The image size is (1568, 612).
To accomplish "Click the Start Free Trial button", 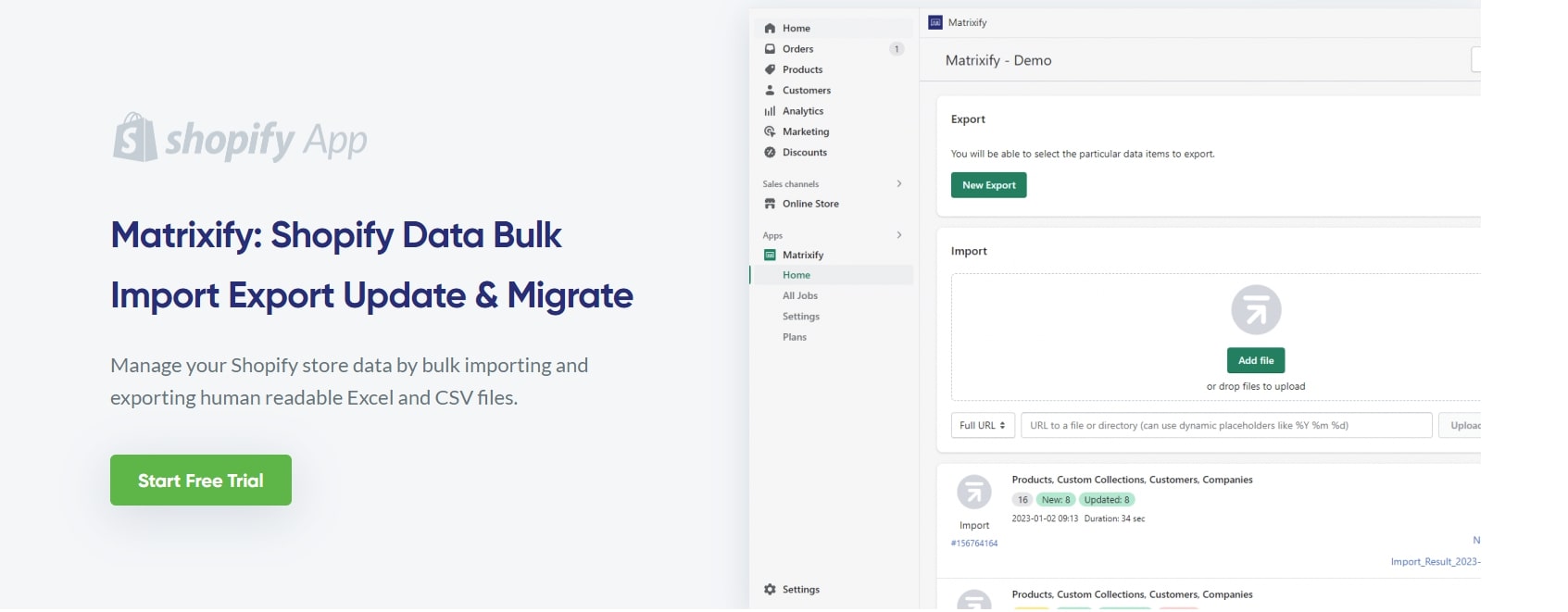I will (201, 480).
